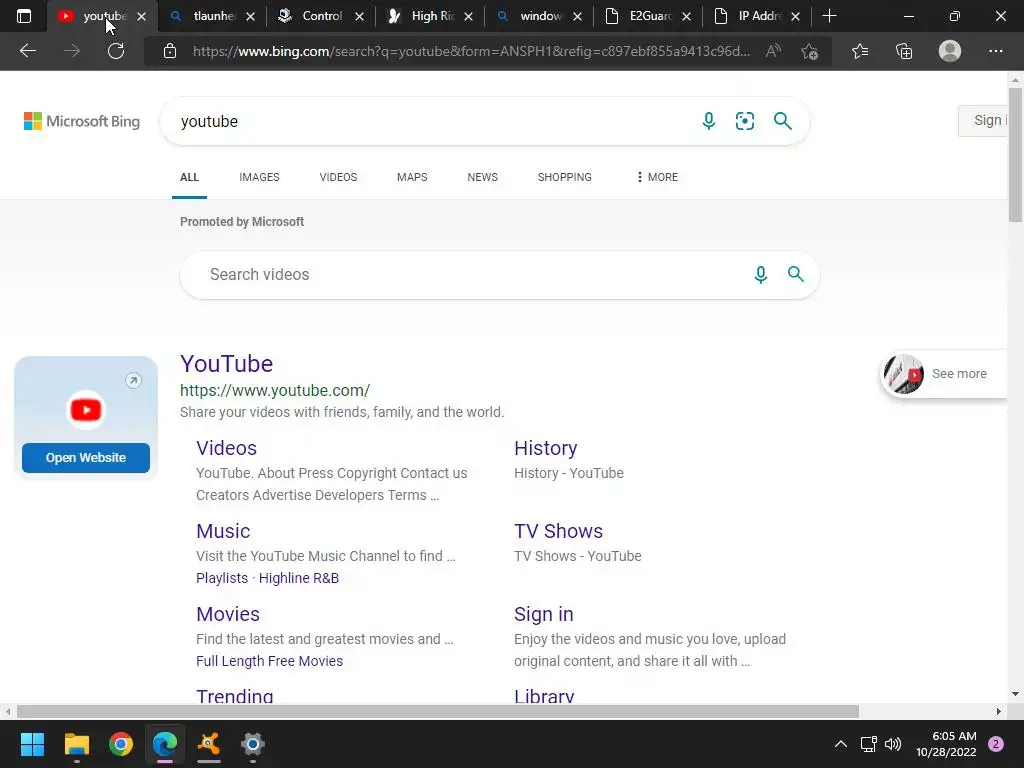Open Collections in Edge toolbar
Image resolution: width=1024 pixels, height=768 pixels.
point(904,51)
